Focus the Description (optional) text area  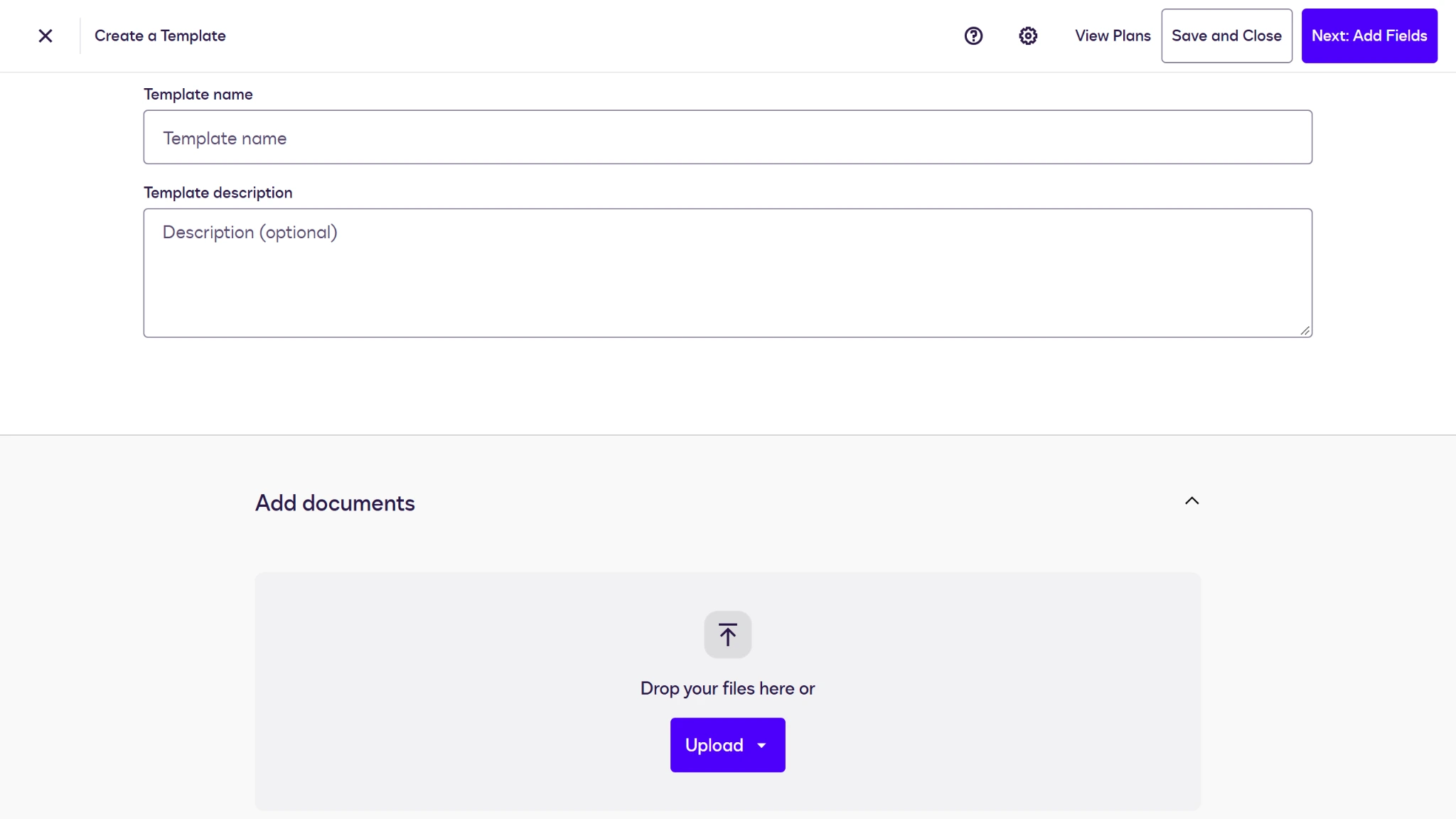727,273
